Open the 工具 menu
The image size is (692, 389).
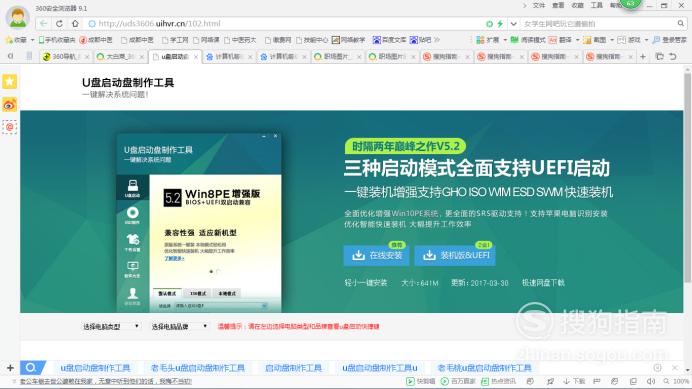click(x=597, y=5)
